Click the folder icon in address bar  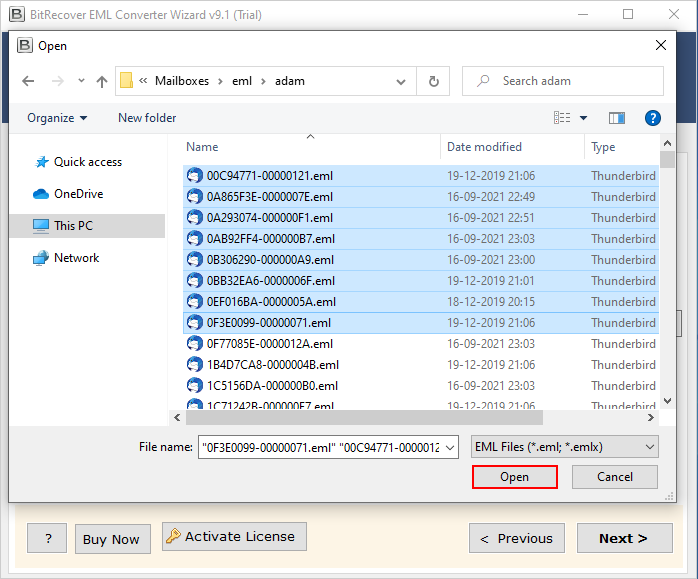126,81
